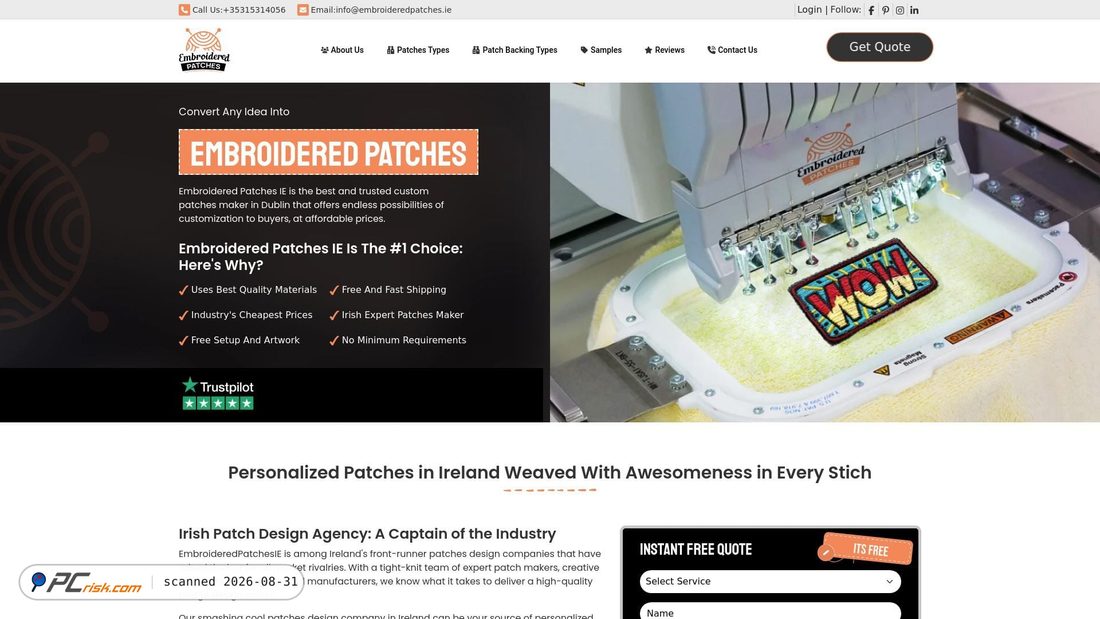The width and height of the screenshot is (1100, 619).
Task: Click 'Instant Free Quote' heading
Action: pos(696,550)
